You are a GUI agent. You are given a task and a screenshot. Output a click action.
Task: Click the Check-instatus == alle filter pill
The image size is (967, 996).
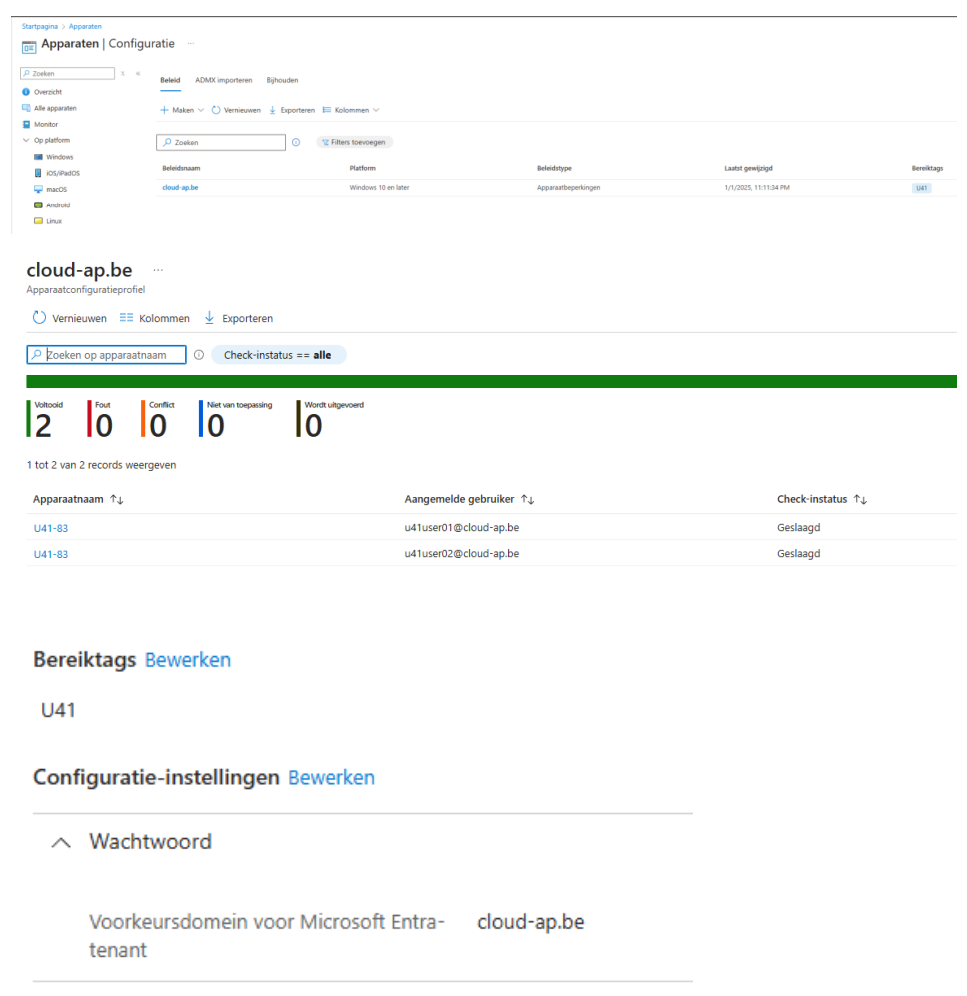(278, 355)
